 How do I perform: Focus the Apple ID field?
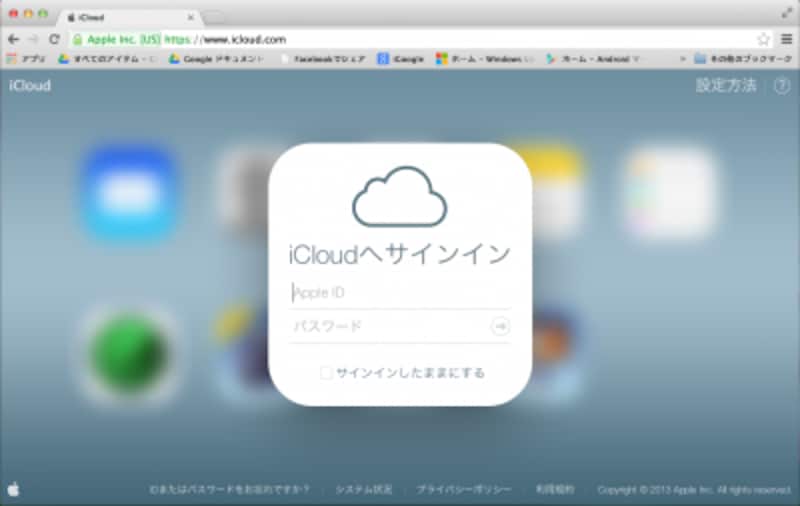[x=399, y=293]
